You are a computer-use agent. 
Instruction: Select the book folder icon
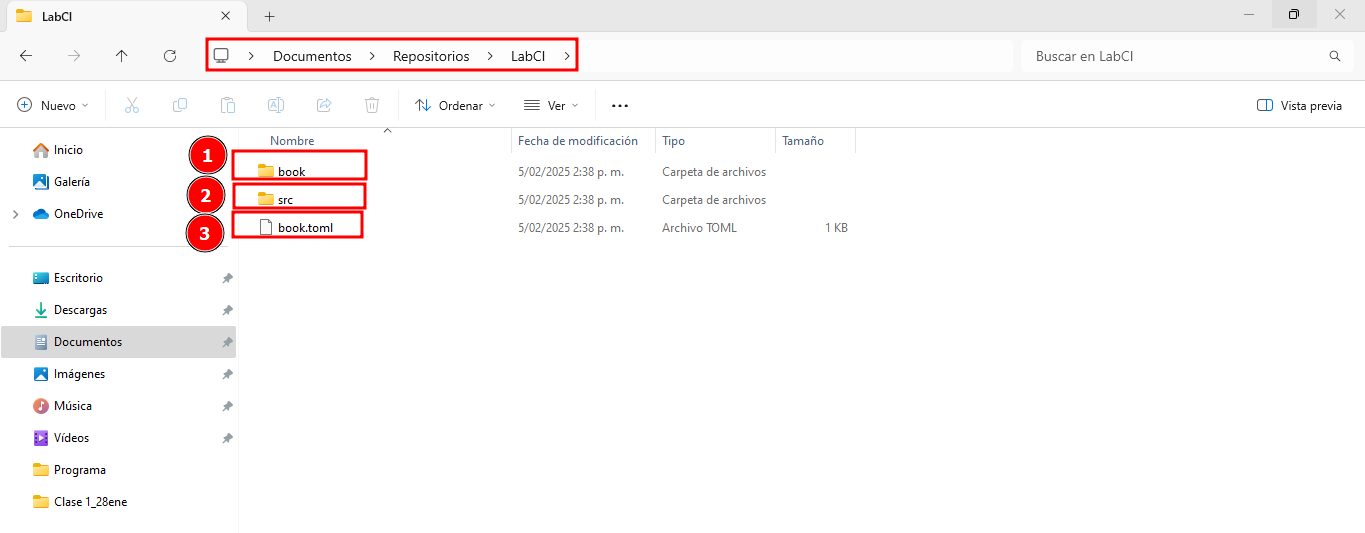point(265,171)
